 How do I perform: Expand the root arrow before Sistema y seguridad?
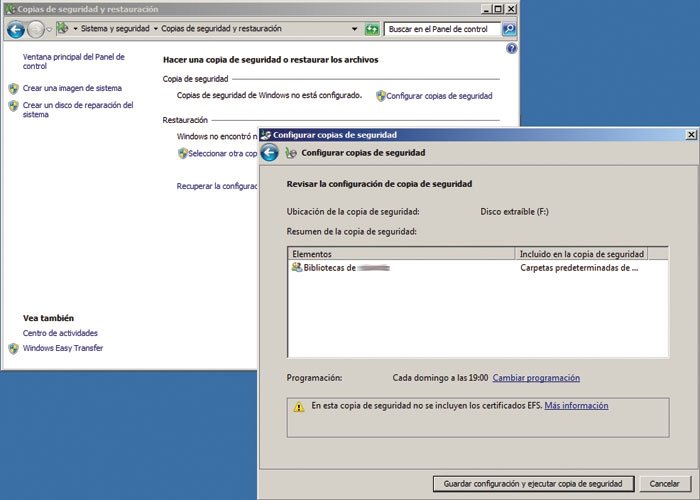[x=75, y=29]
